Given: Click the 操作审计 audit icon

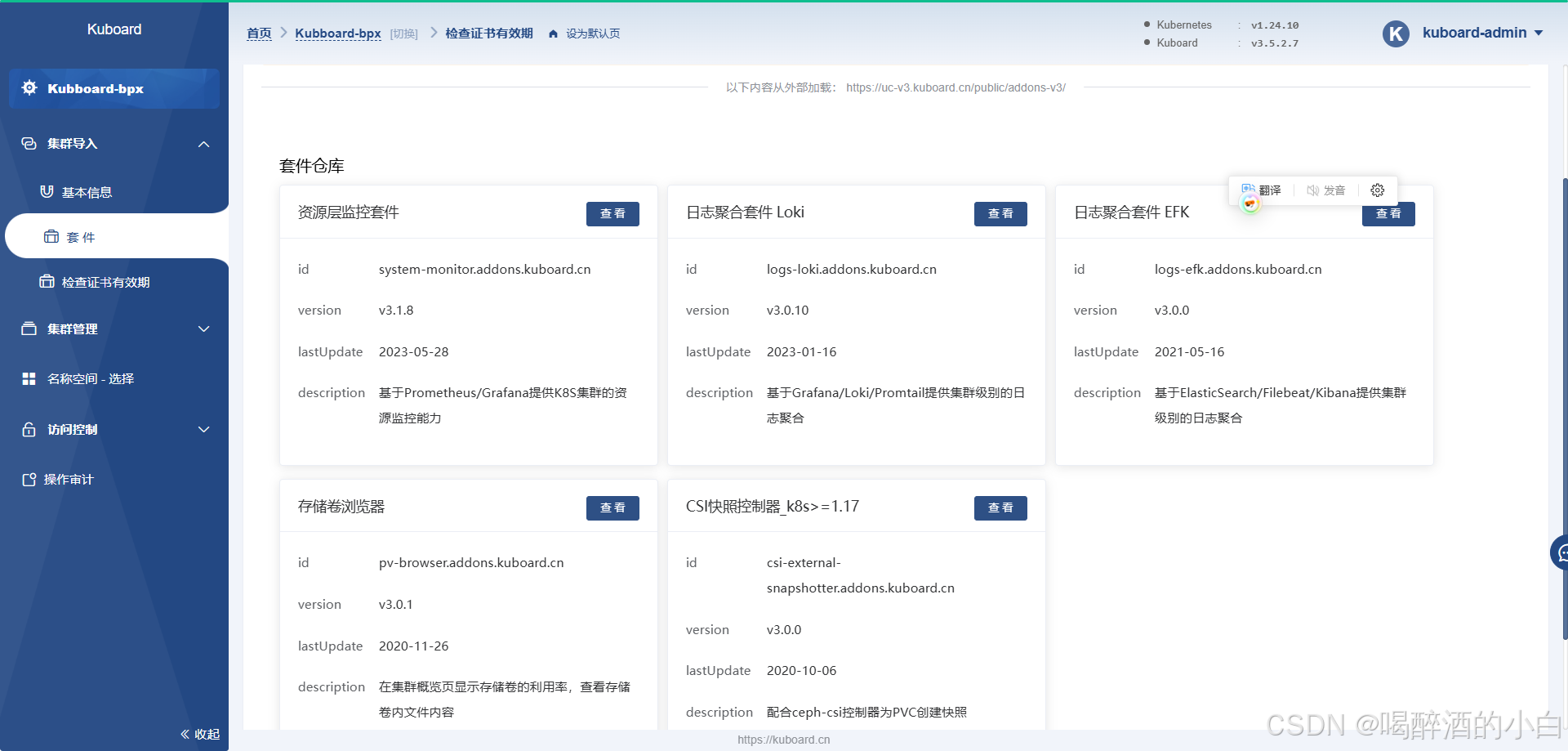Looking at the screenshot, I should (x=29, y=480).
